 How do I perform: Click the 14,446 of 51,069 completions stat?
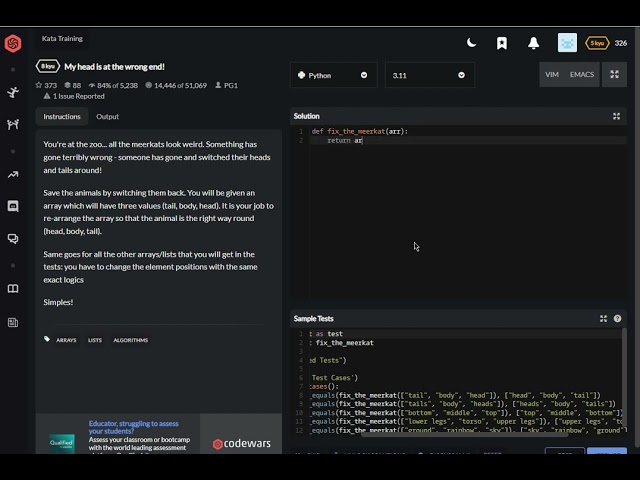point(176,85)
